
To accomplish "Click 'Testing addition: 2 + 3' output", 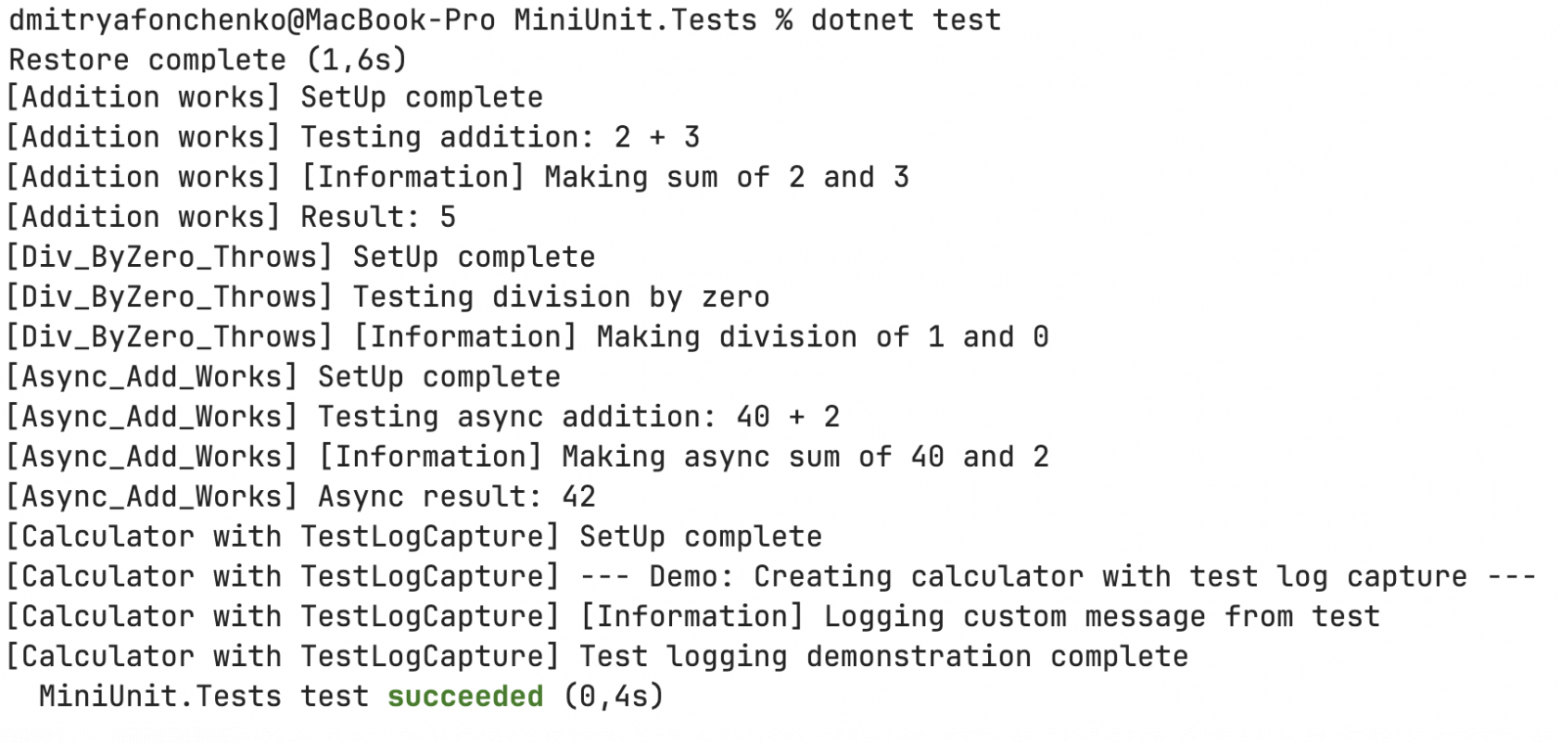I will 501,138.
